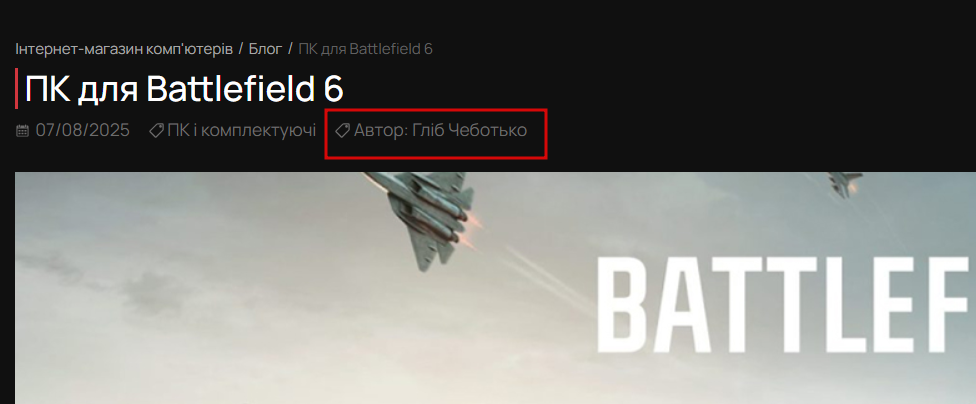Open the ПК і комплектуючі category link
The width and height of the screenshot is (976, 404).
[x=242, y=131]
